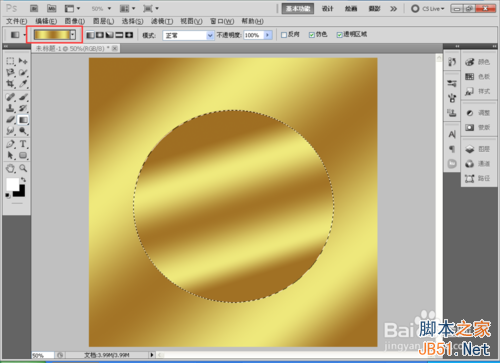Select the Polygonal Lasso tool
Image resolution: width=500 pixels, height=363 pixels.
[10, 72]
